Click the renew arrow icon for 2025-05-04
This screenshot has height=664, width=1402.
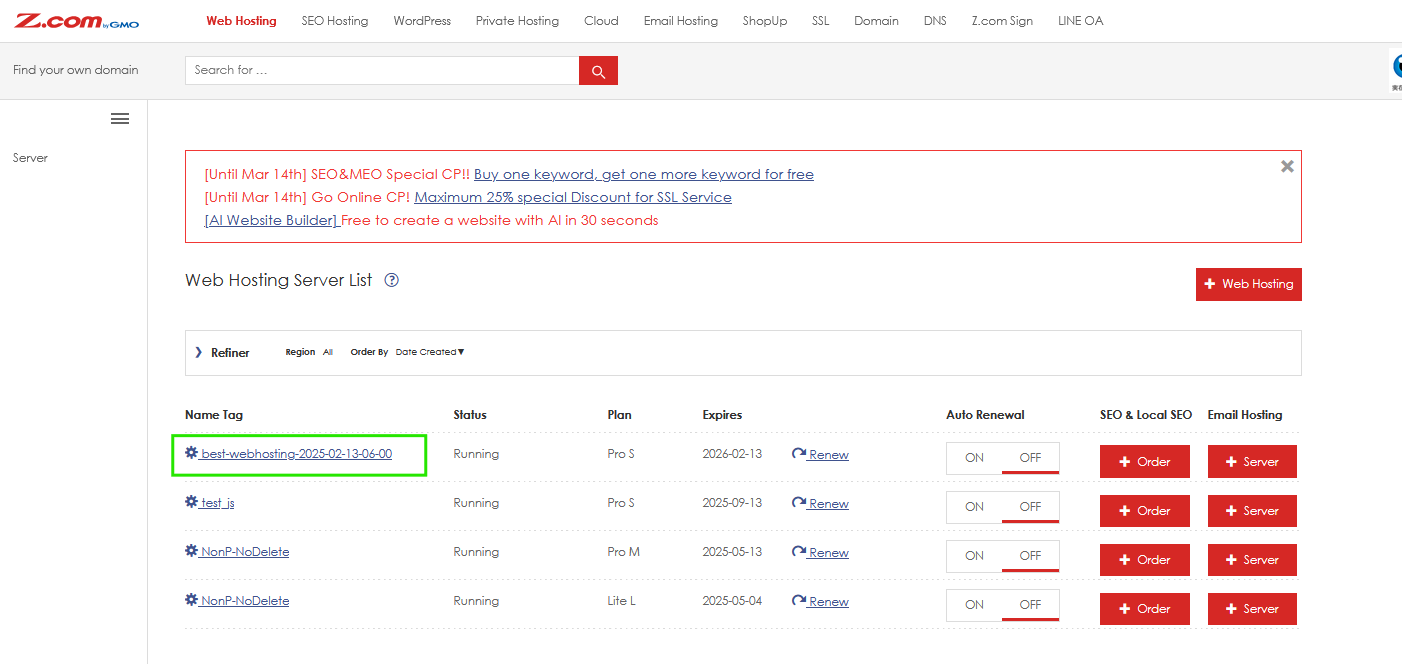(799, 601)
